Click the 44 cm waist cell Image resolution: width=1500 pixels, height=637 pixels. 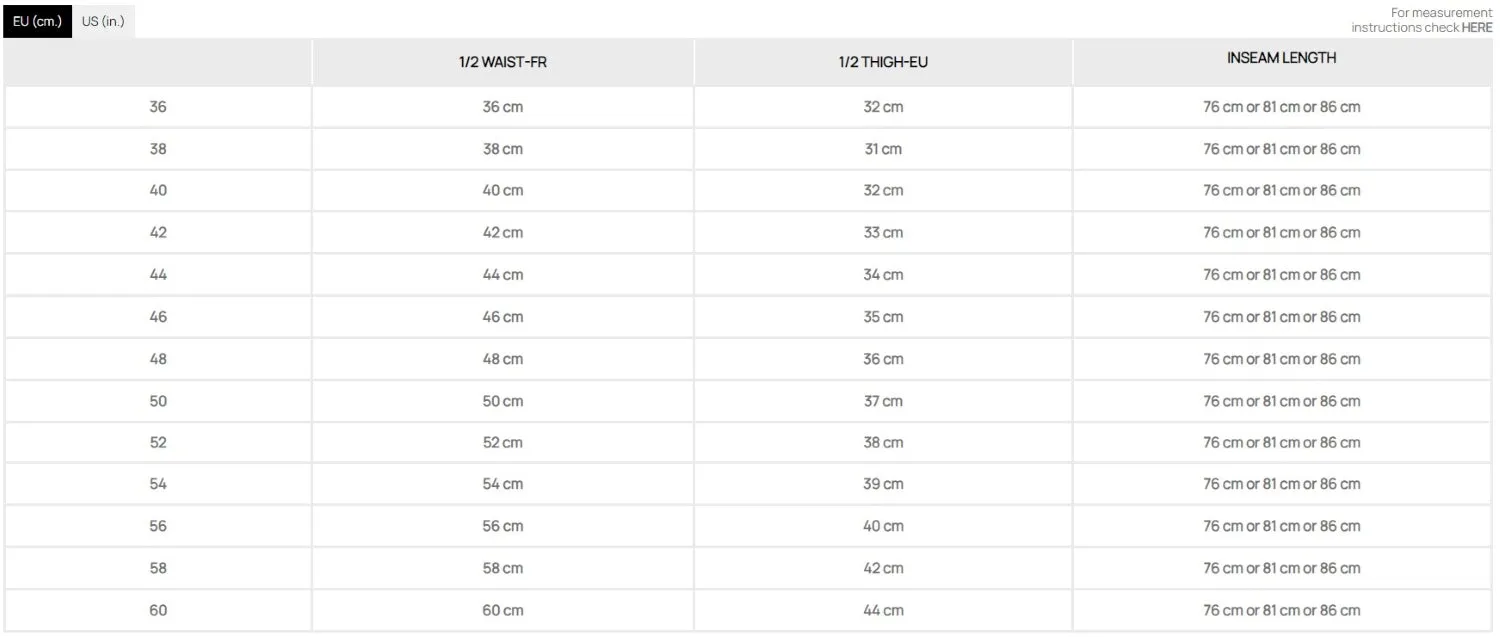(x=502, y=275)
